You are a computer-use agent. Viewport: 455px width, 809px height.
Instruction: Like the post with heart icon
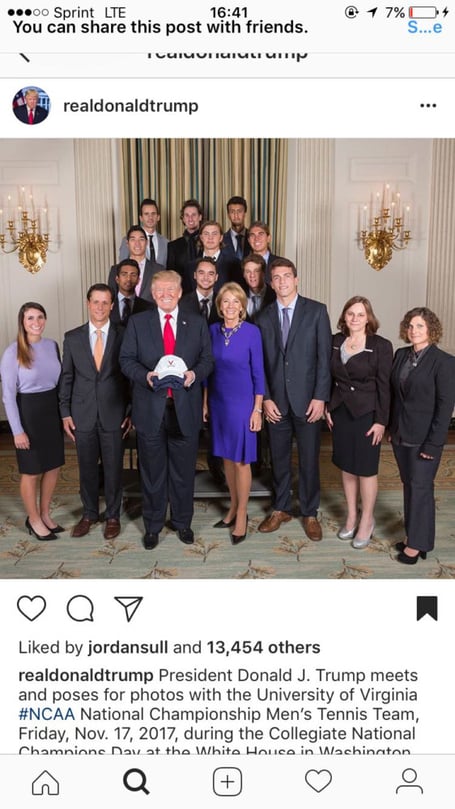click(x=31, y=608)
